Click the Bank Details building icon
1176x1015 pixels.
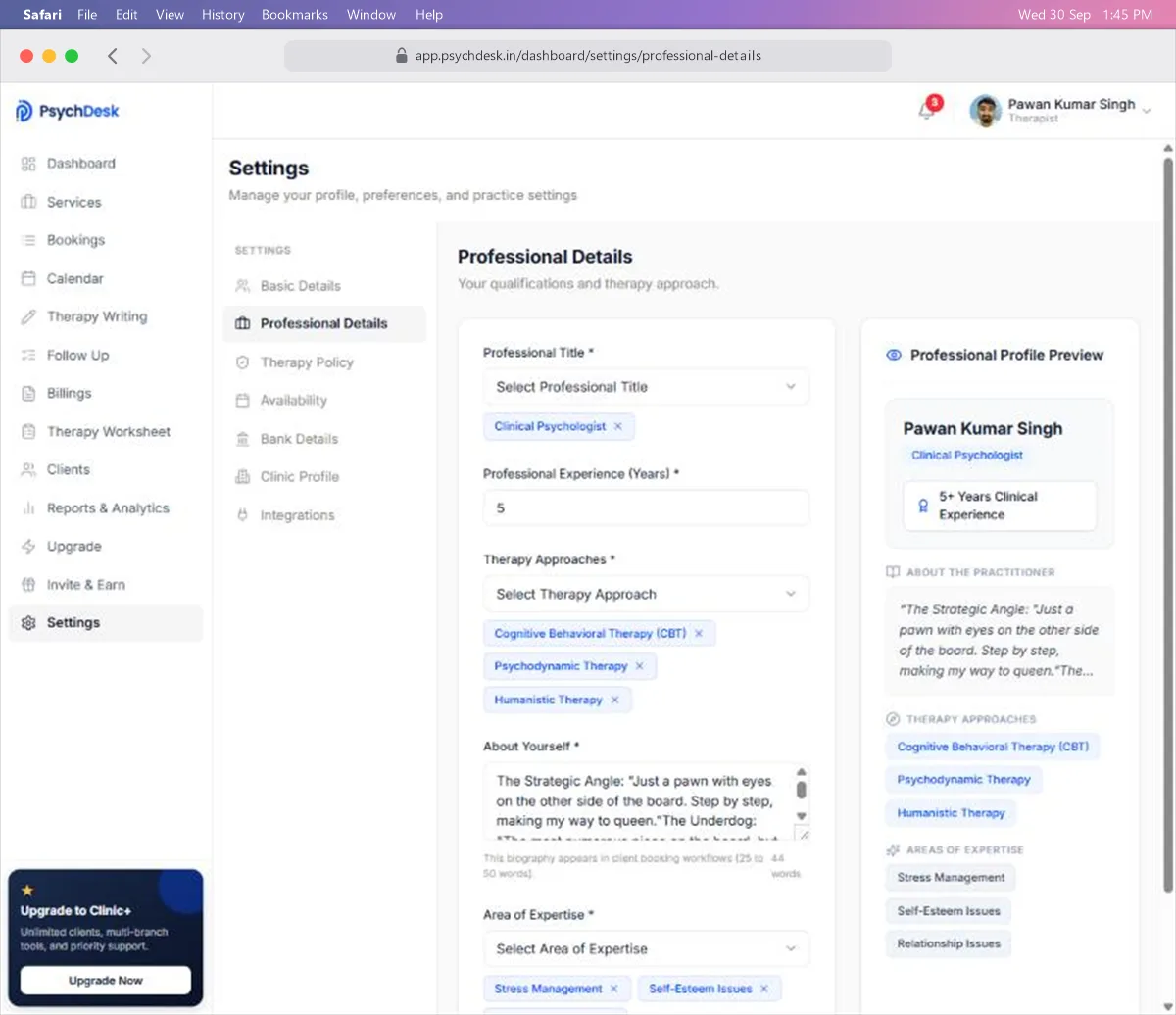[243, 439]
